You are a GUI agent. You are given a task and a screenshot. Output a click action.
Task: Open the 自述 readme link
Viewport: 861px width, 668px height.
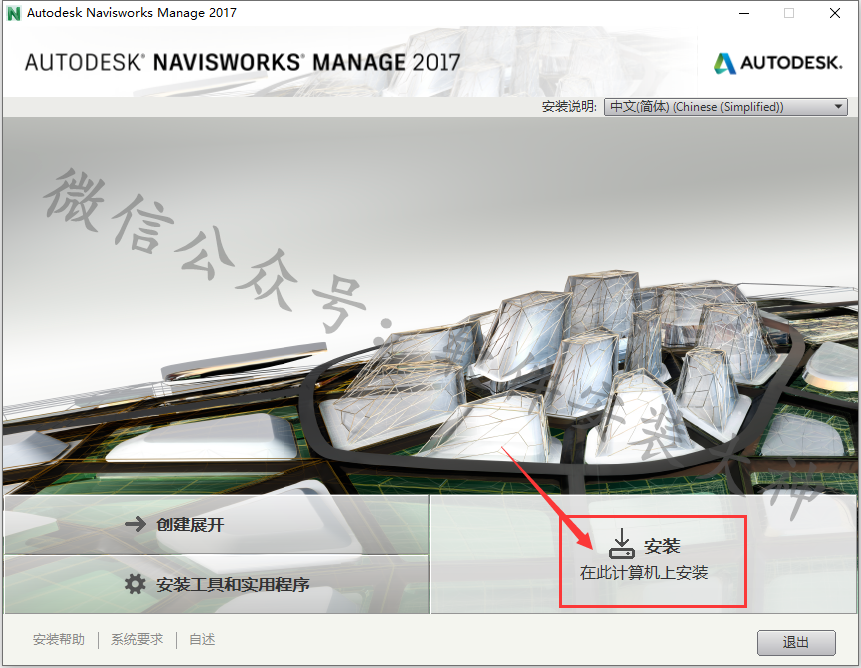[202, 639]
